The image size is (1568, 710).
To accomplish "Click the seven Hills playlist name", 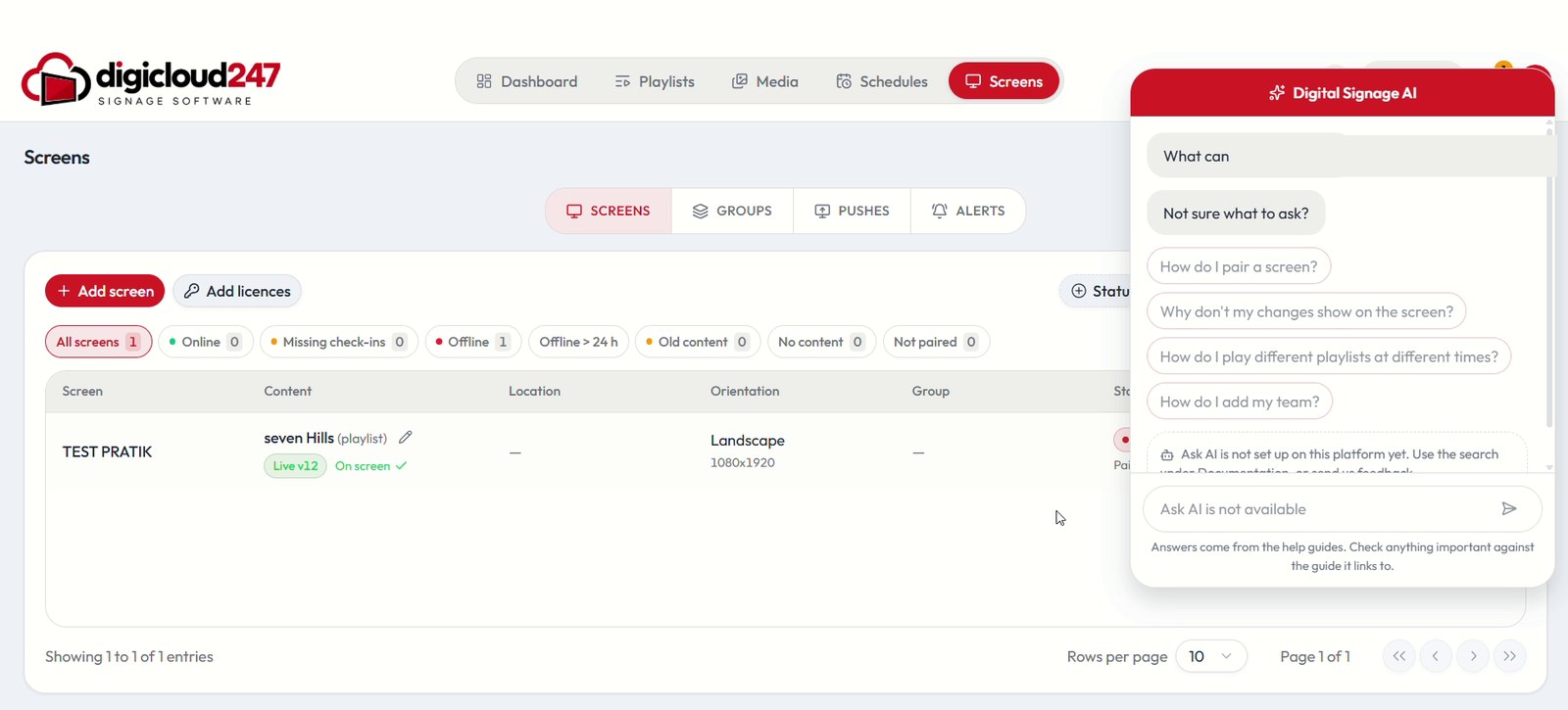I will click(x=299, y=438).
